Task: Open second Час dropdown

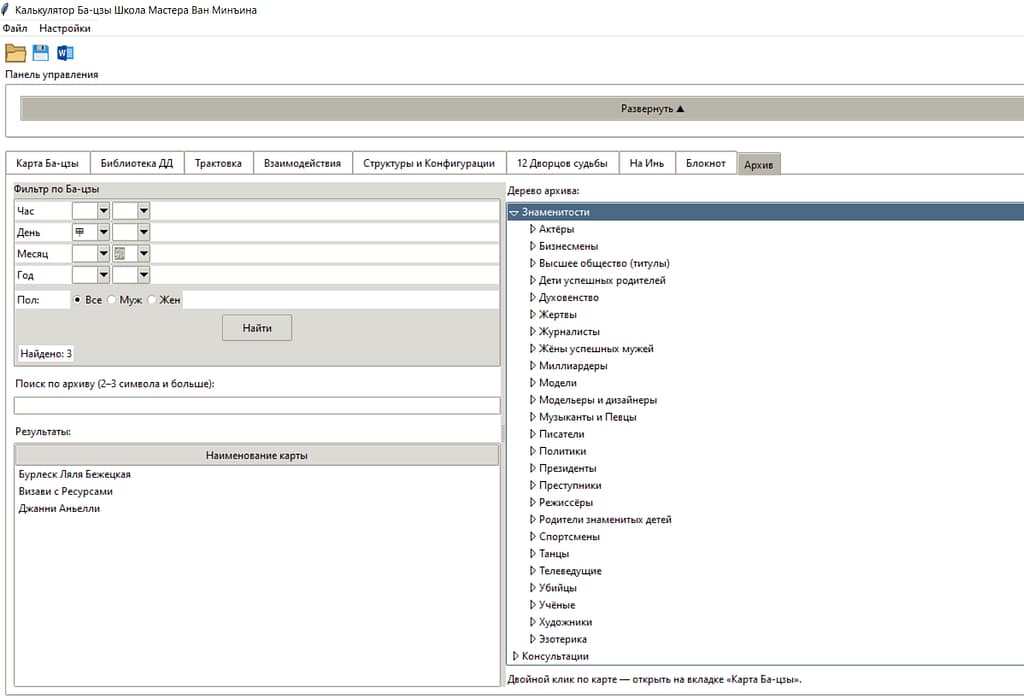Action: tap(144, 211)
